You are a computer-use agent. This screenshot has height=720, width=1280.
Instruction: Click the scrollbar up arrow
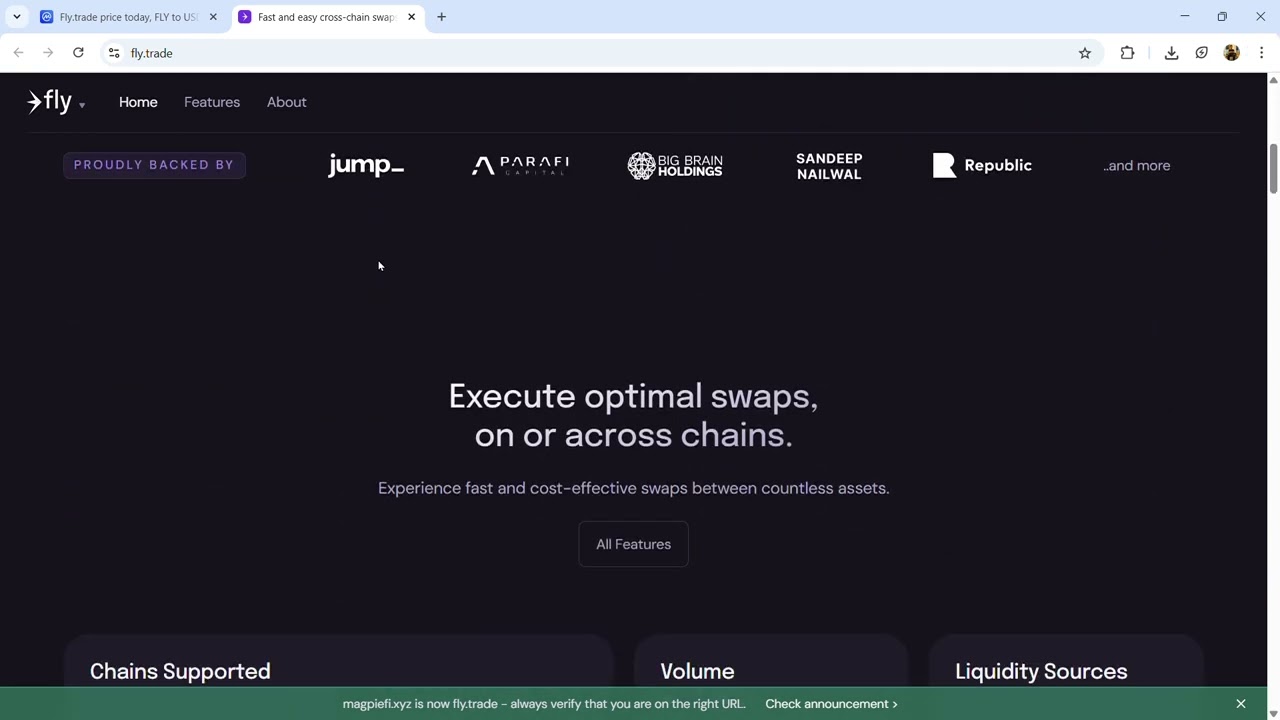[1273, 80]
